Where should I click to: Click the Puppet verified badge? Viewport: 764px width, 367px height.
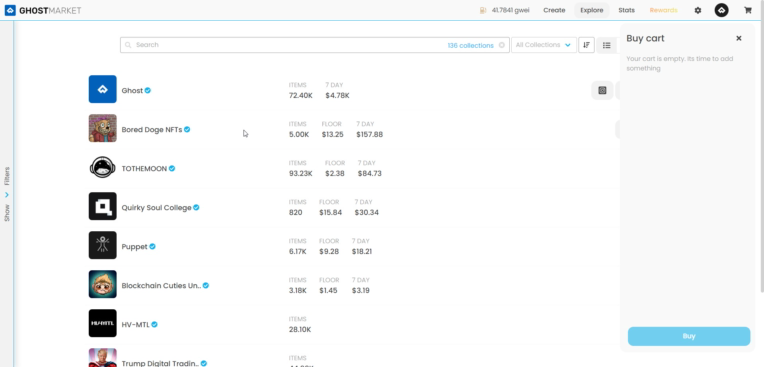(153, 246)
